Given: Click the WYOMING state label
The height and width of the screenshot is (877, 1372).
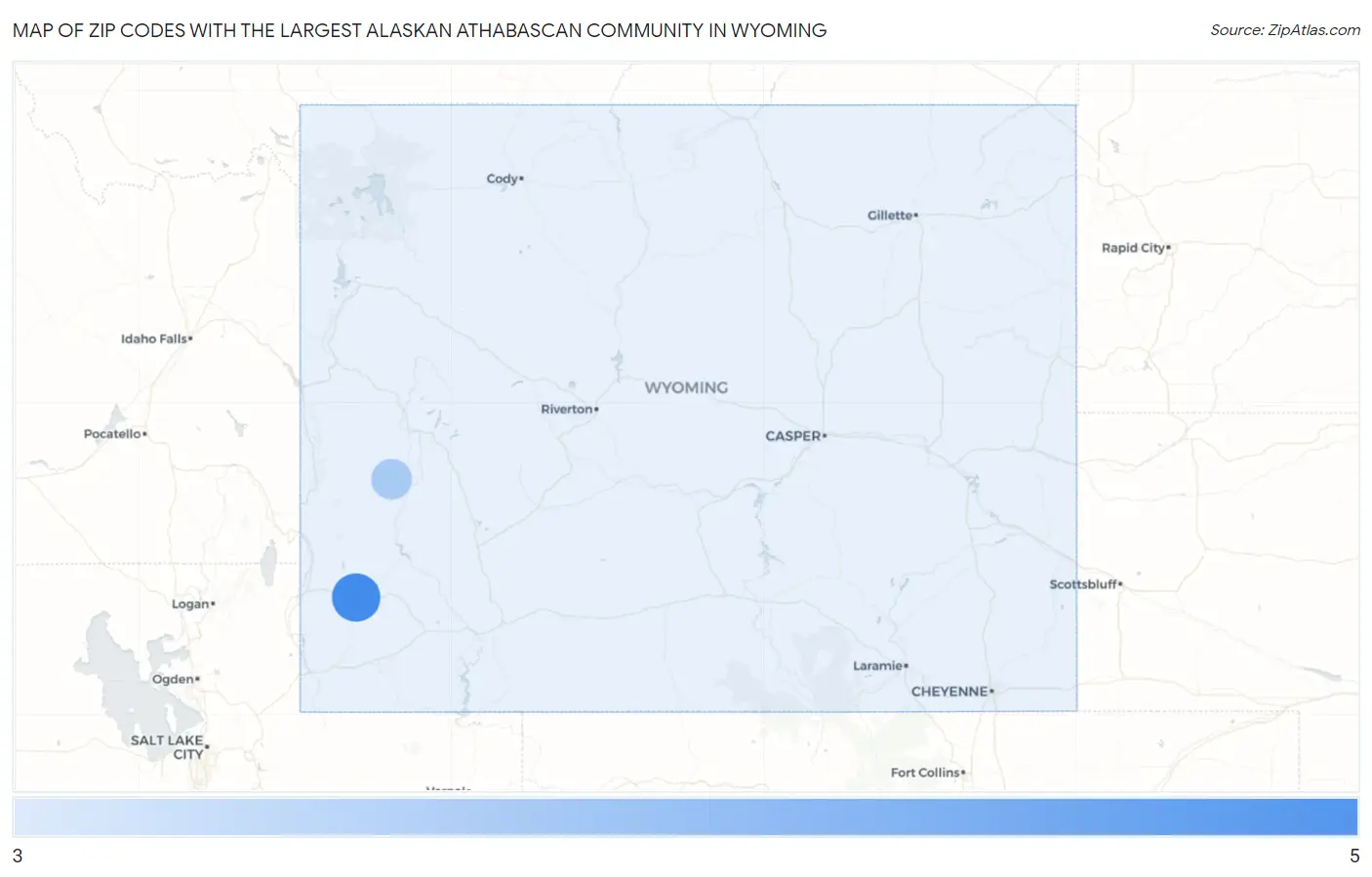Looking at the screenshot, I should pos(686,387).
